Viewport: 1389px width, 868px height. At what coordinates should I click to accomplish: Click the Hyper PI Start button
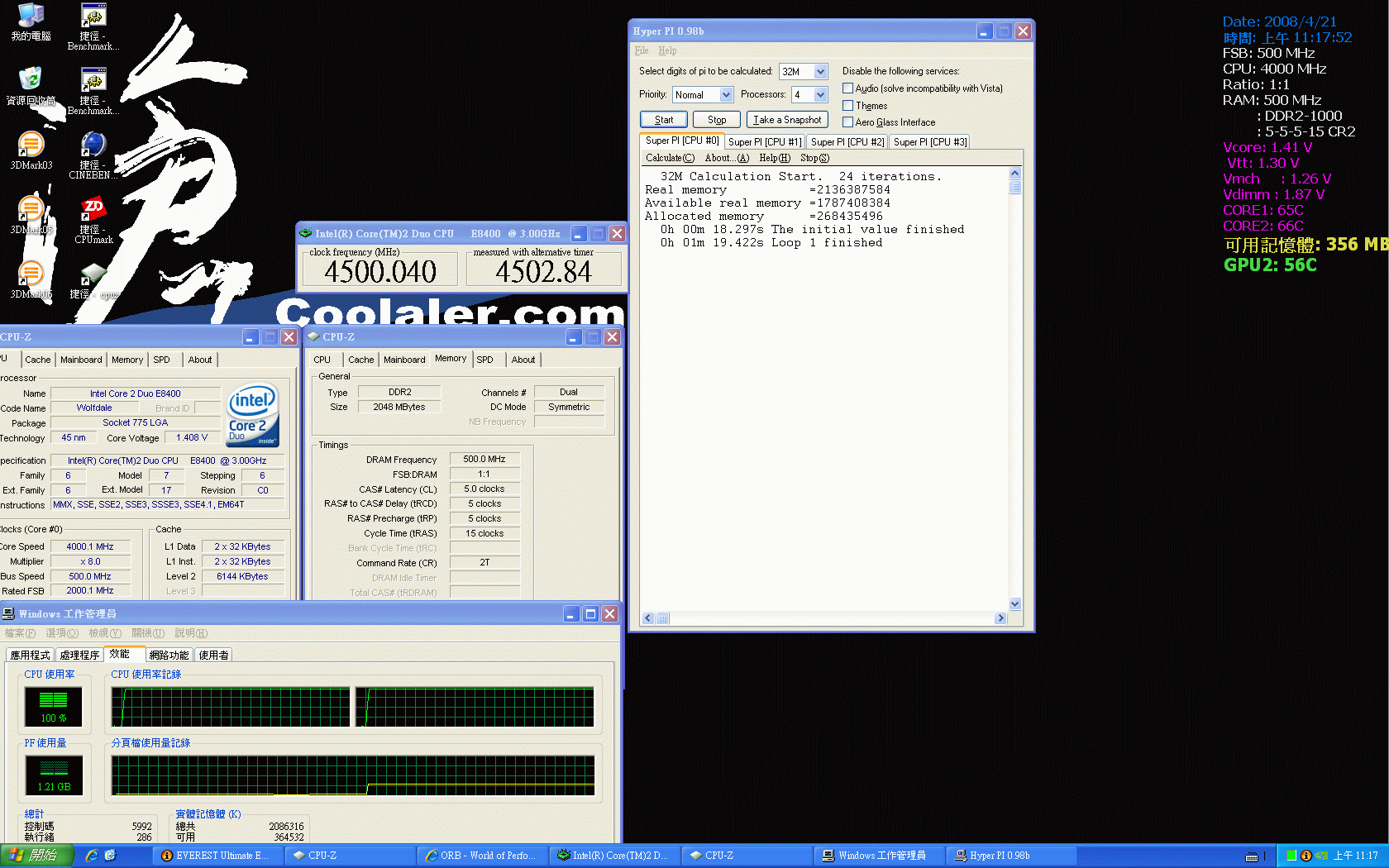pyautogui.click(x=663, y=120)
